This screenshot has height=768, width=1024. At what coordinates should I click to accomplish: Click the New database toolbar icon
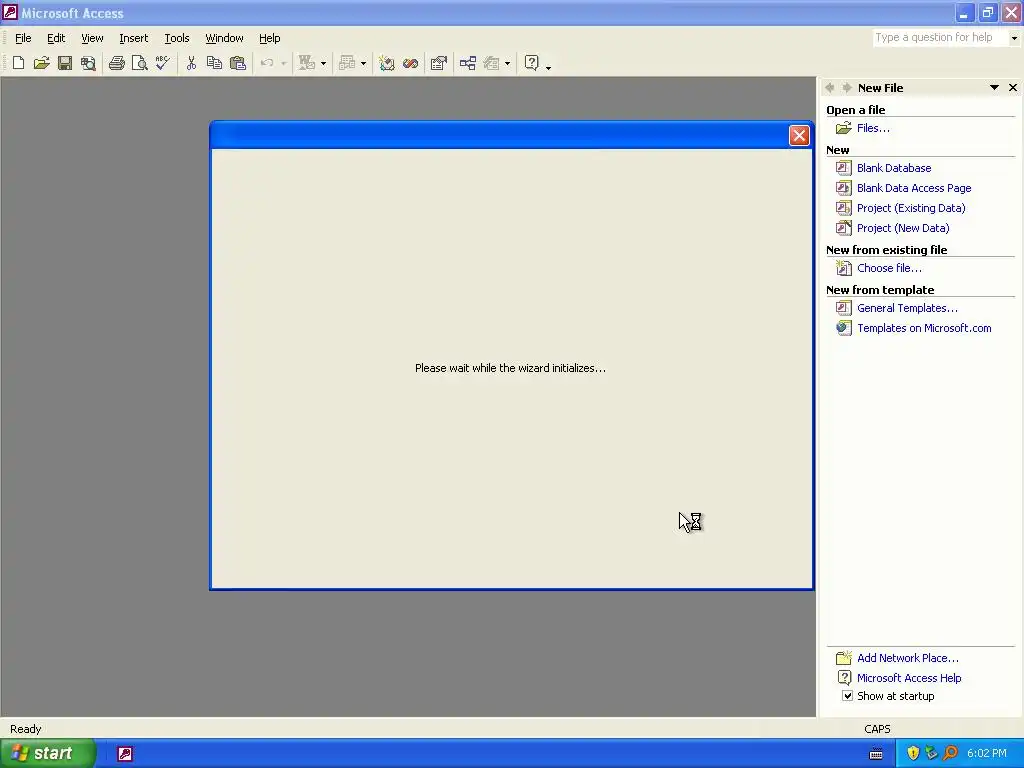coord(18,63)
